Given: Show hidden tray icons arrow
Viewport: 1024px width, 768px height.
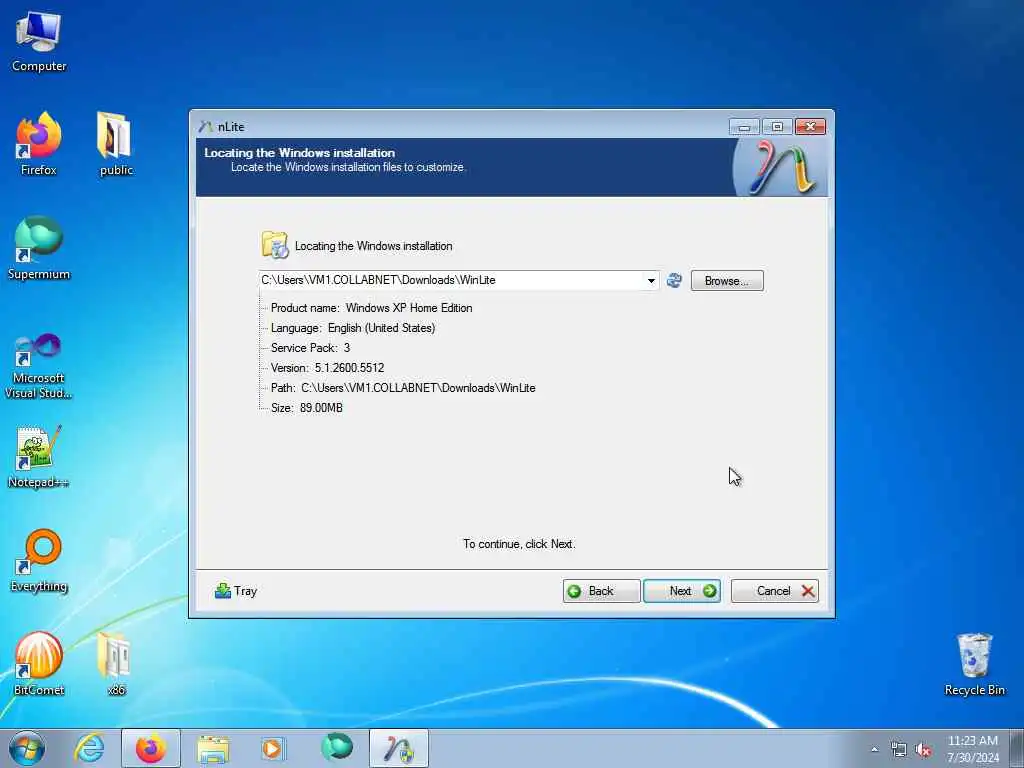Looking at the screenshot, I should coord(874,750).
